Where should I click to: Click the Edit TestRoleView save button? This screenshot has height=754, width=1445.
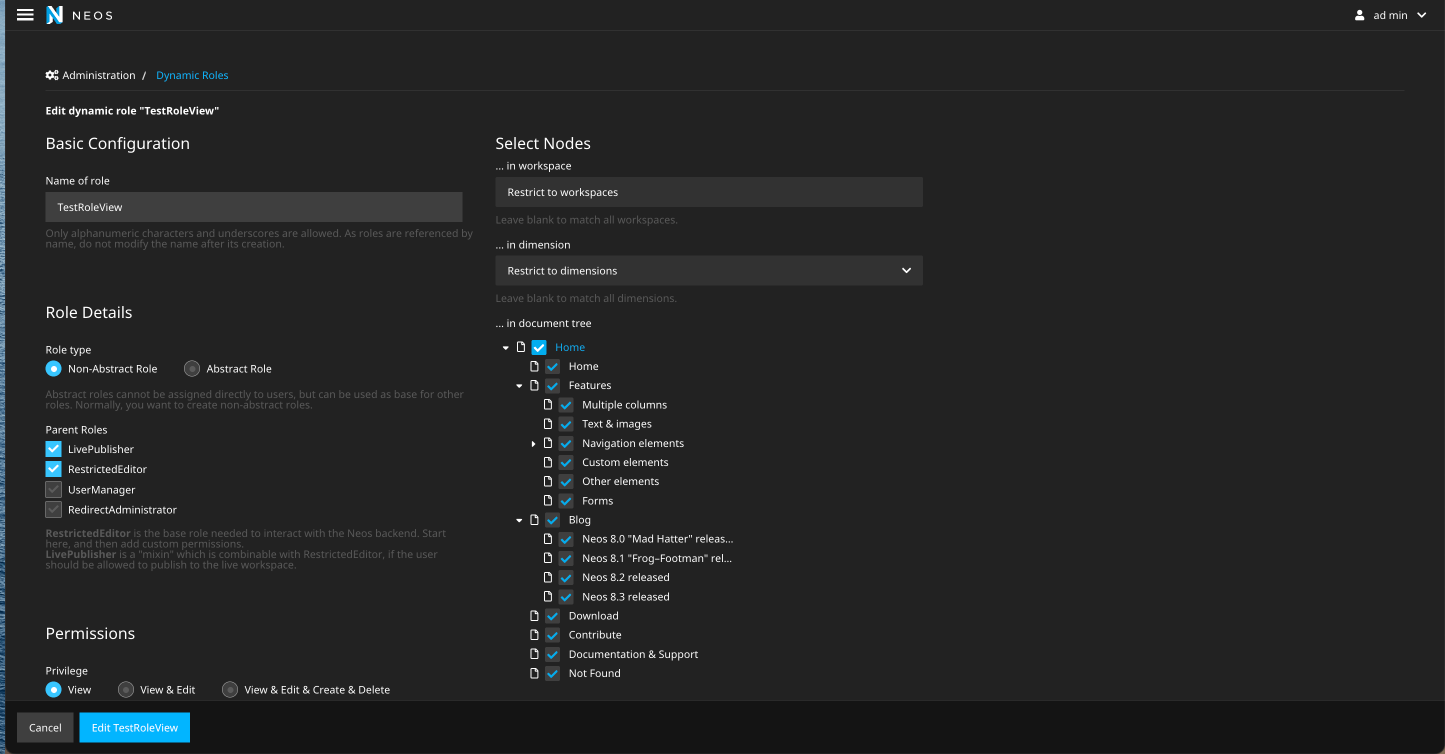(135, 727)
